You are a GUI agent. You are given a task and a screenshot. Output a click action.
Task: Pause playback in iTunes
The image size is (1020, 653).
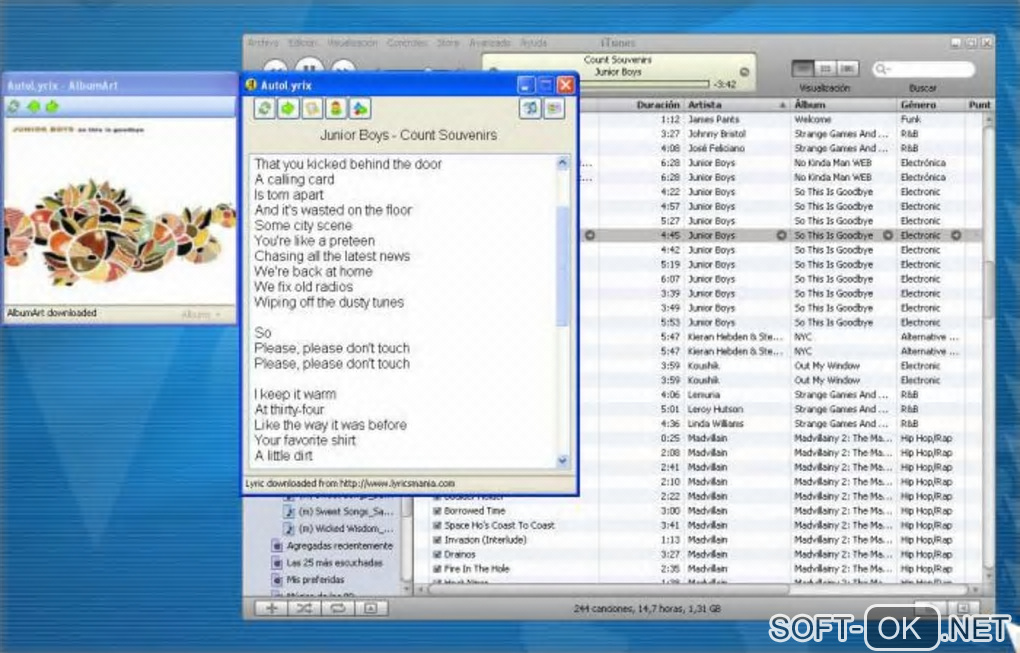[x=310, y=65]
